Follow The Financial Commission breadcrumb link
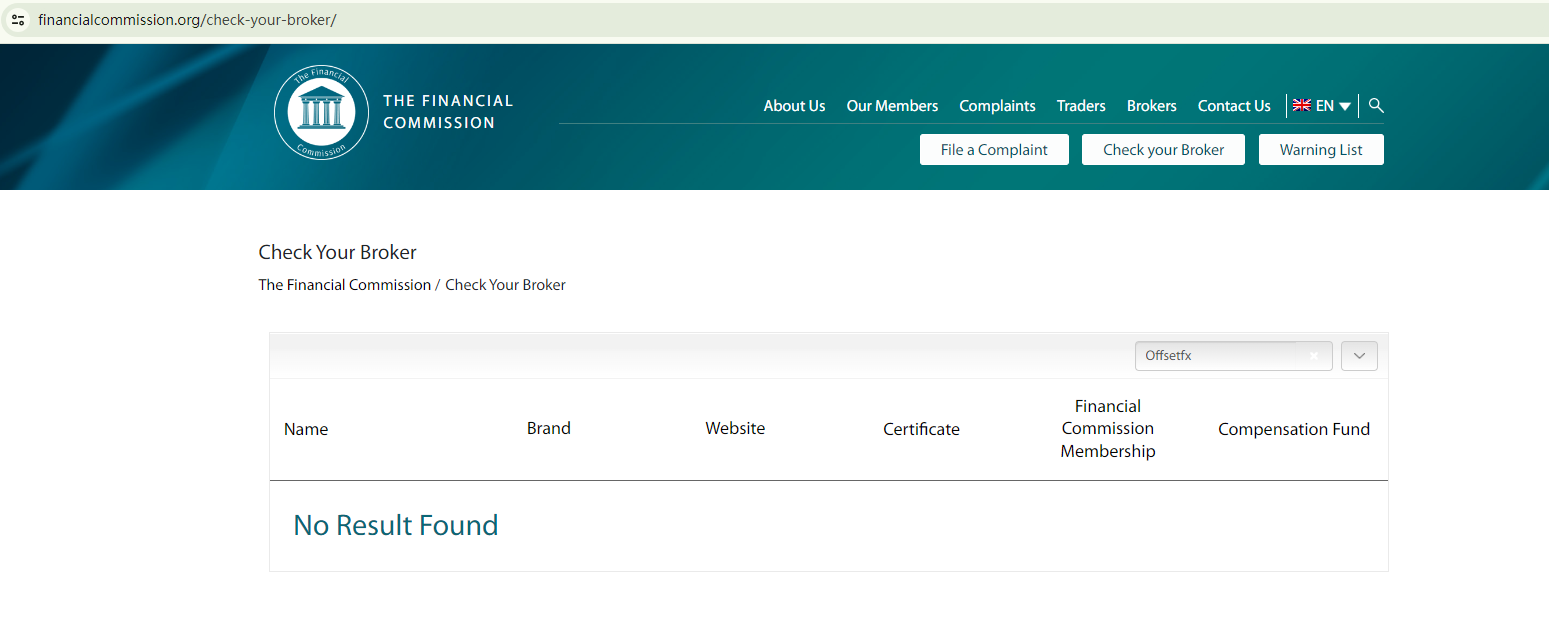 [344, 285]
